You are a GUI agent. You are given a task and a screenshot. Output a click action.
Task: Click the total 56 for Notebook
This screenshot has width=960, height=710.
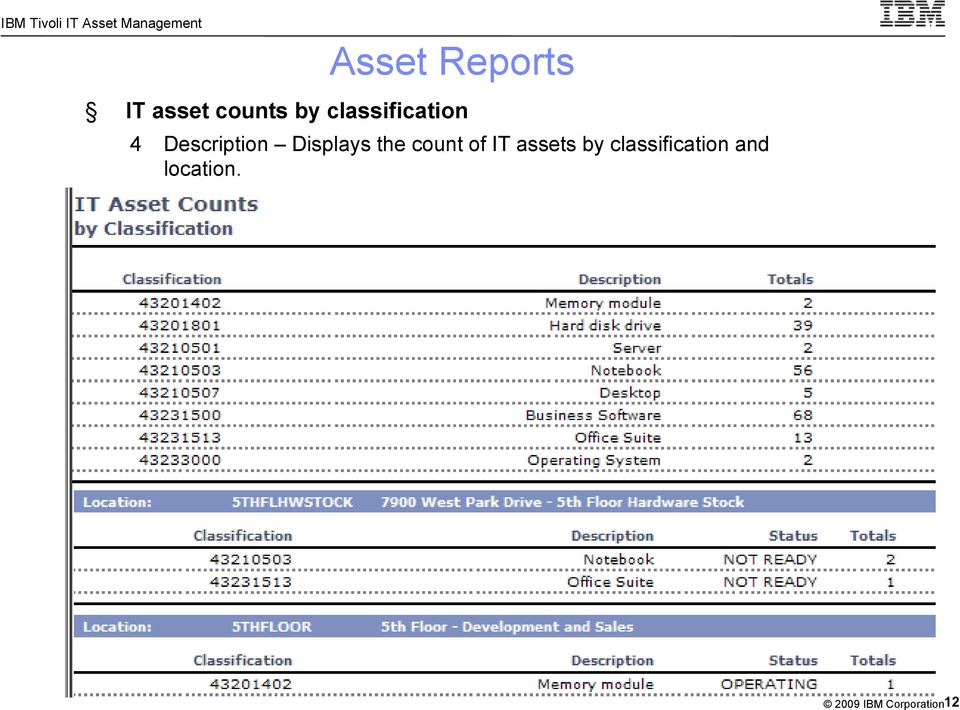pyautogui.click(x=803, y=370)
